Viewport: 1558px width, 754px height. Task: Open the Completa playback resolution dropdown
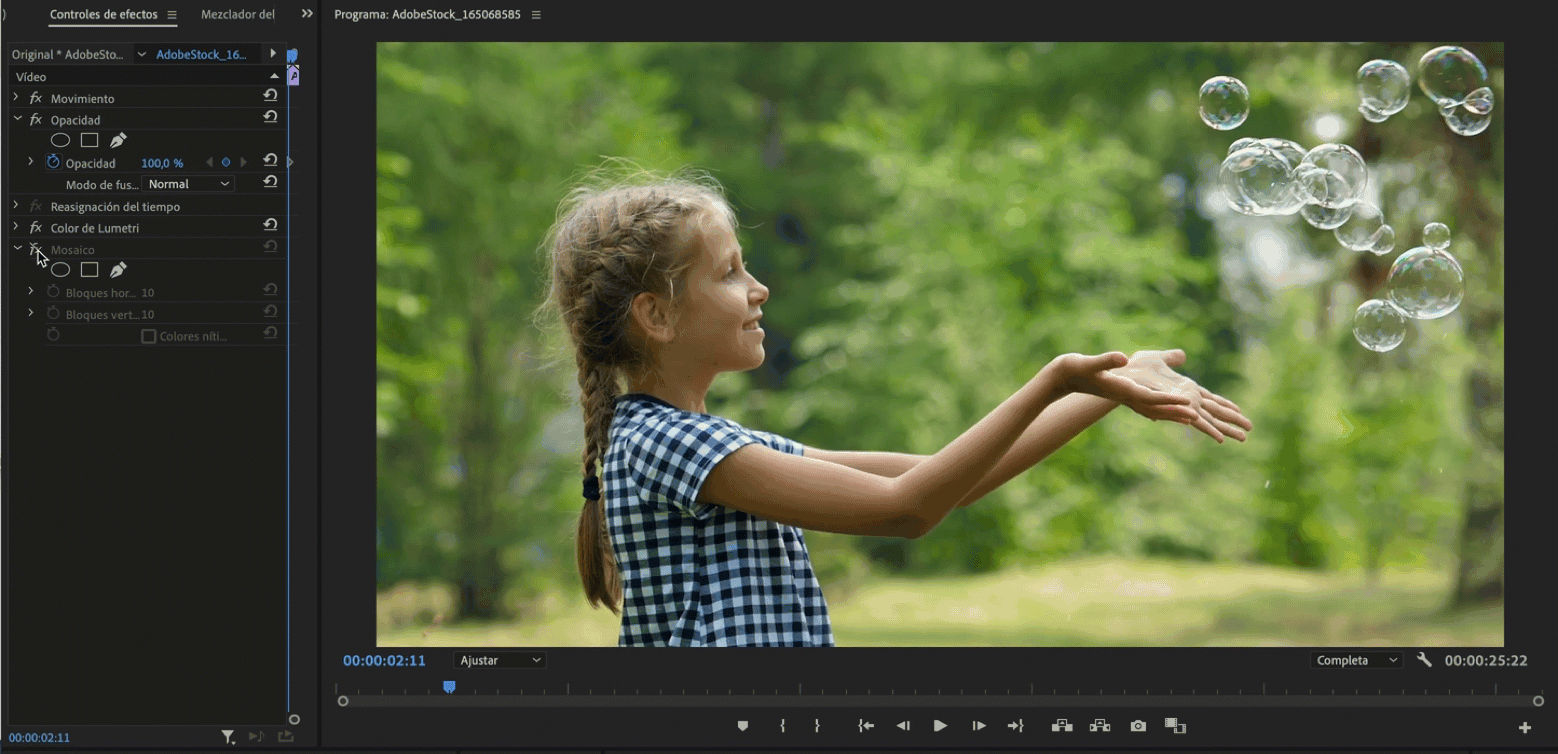click(1356, 660)
